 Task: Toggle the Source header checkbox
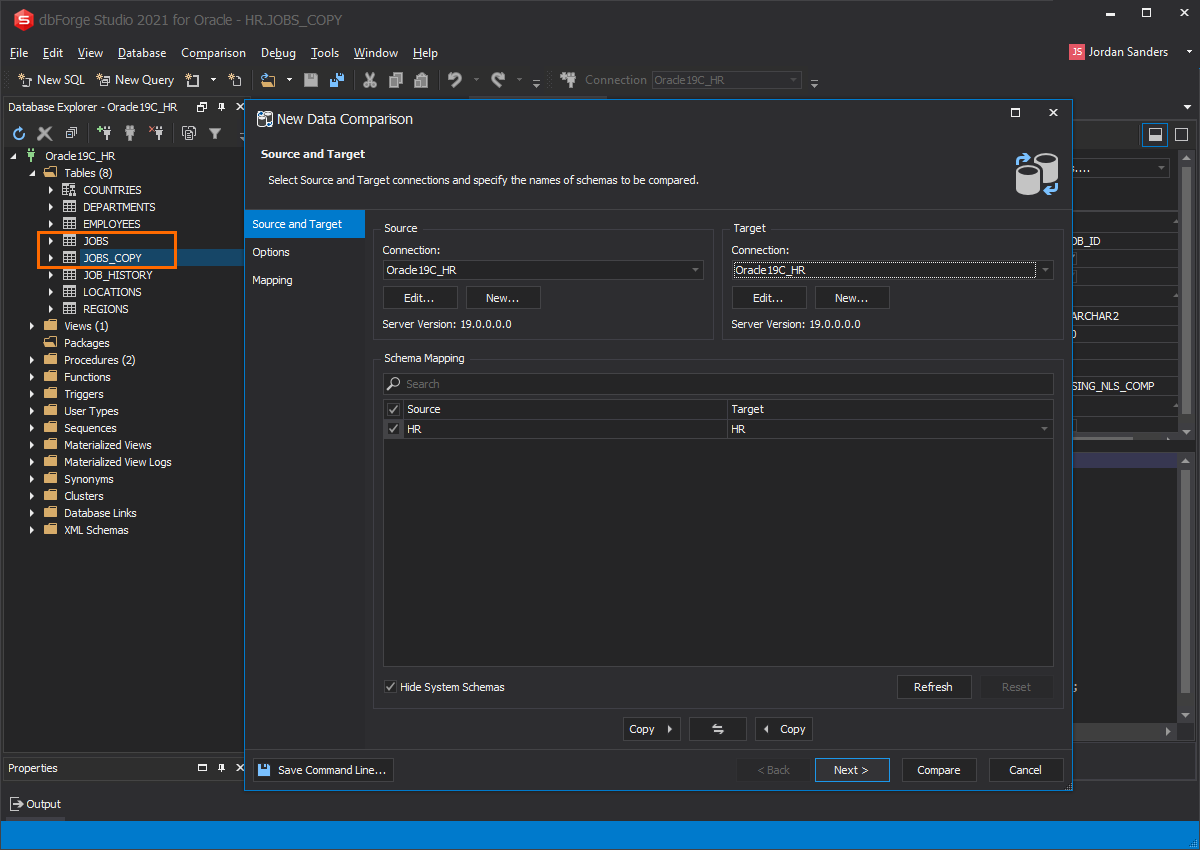click(393, 409)
